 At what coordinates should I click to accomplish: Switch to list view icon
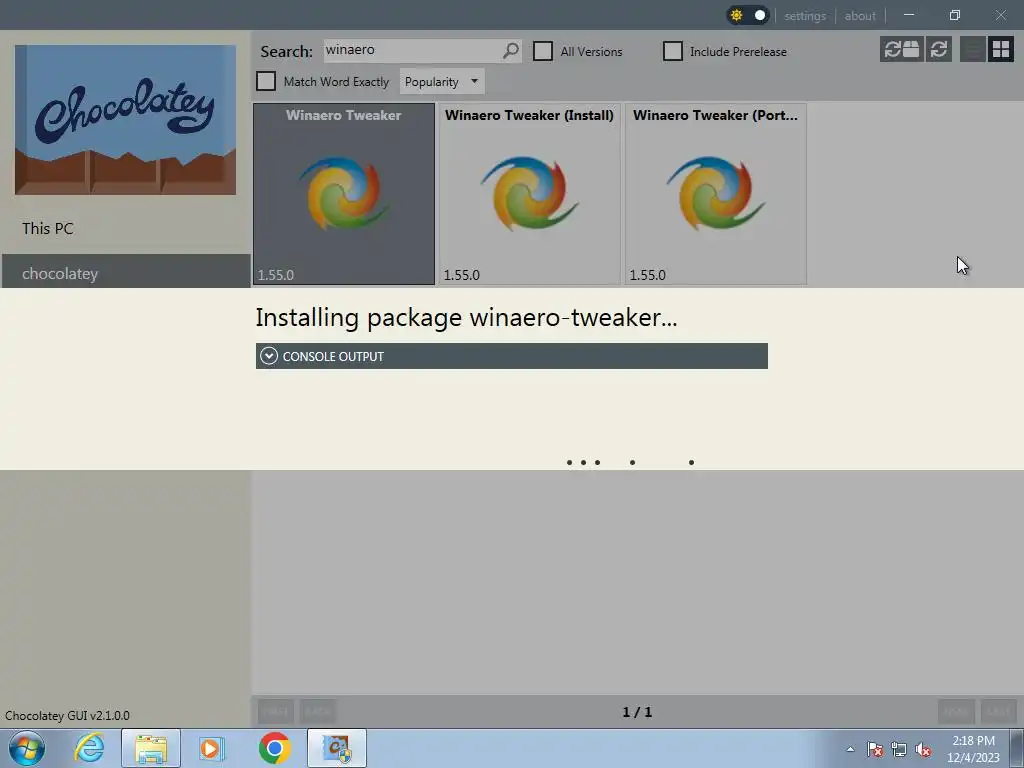coord(972,49)
